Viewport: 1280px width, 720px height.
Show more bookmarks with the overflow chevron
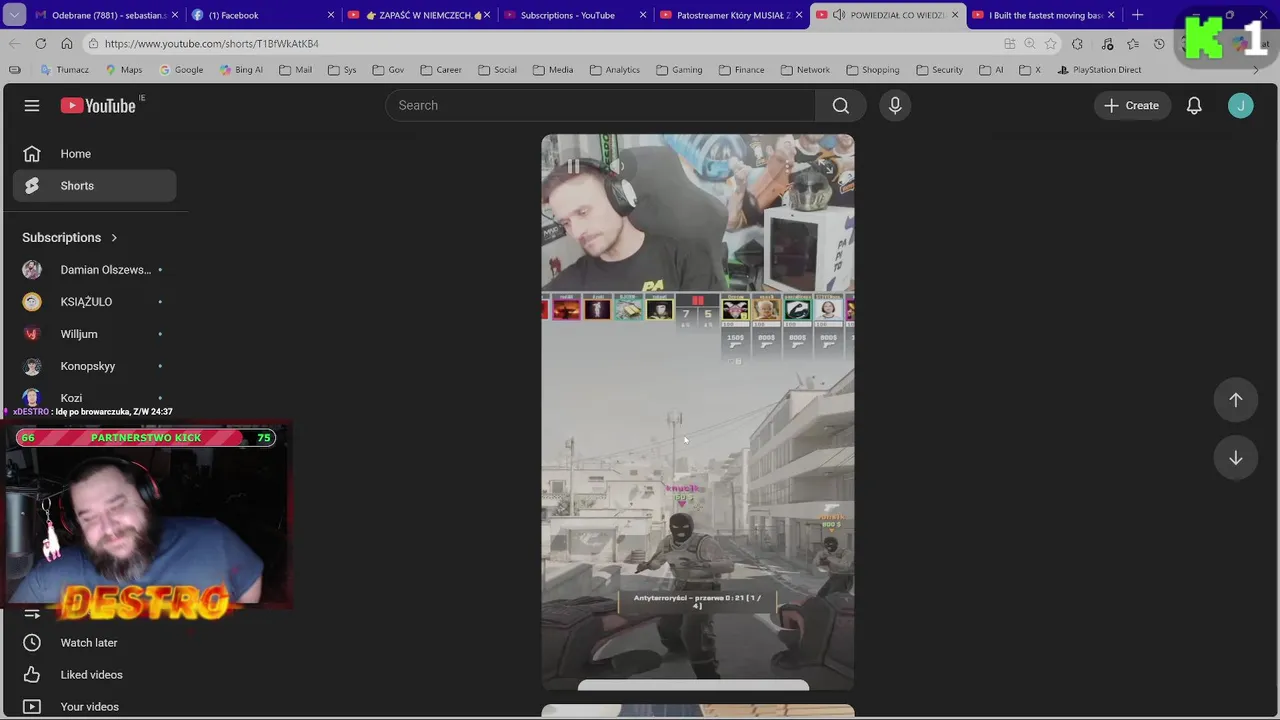1256,70
